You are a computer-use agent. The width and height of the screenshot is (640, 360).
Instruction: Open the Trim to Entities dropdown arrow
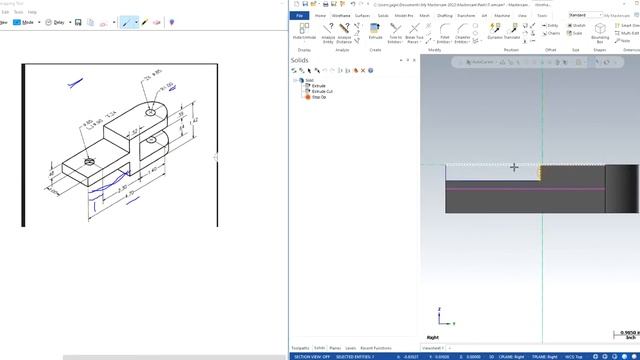pos(402,42)
